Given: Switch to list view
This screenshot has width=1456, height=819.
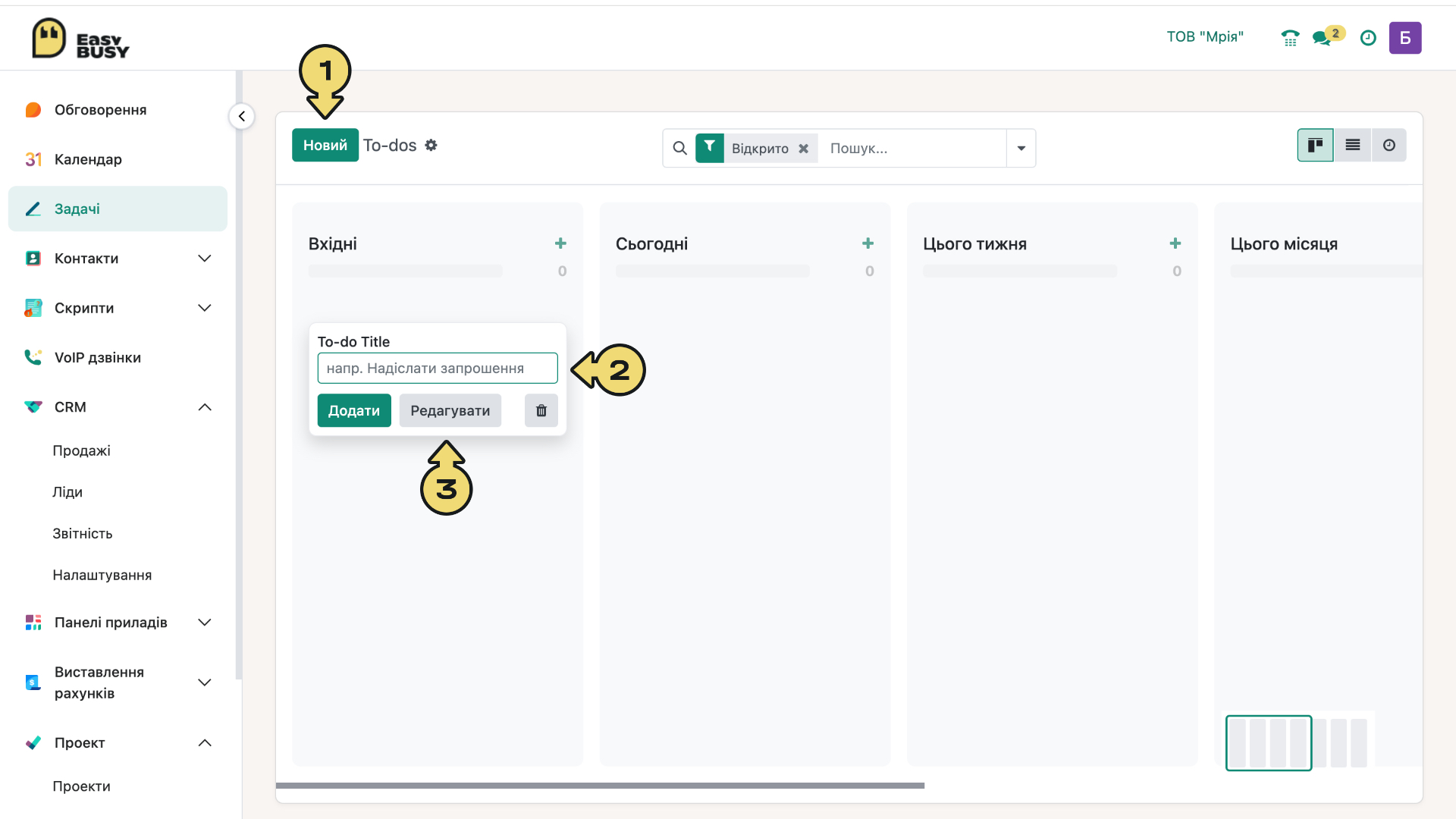Looking at the screenshot, I should pyautogui.click(x=1353, y=145).
